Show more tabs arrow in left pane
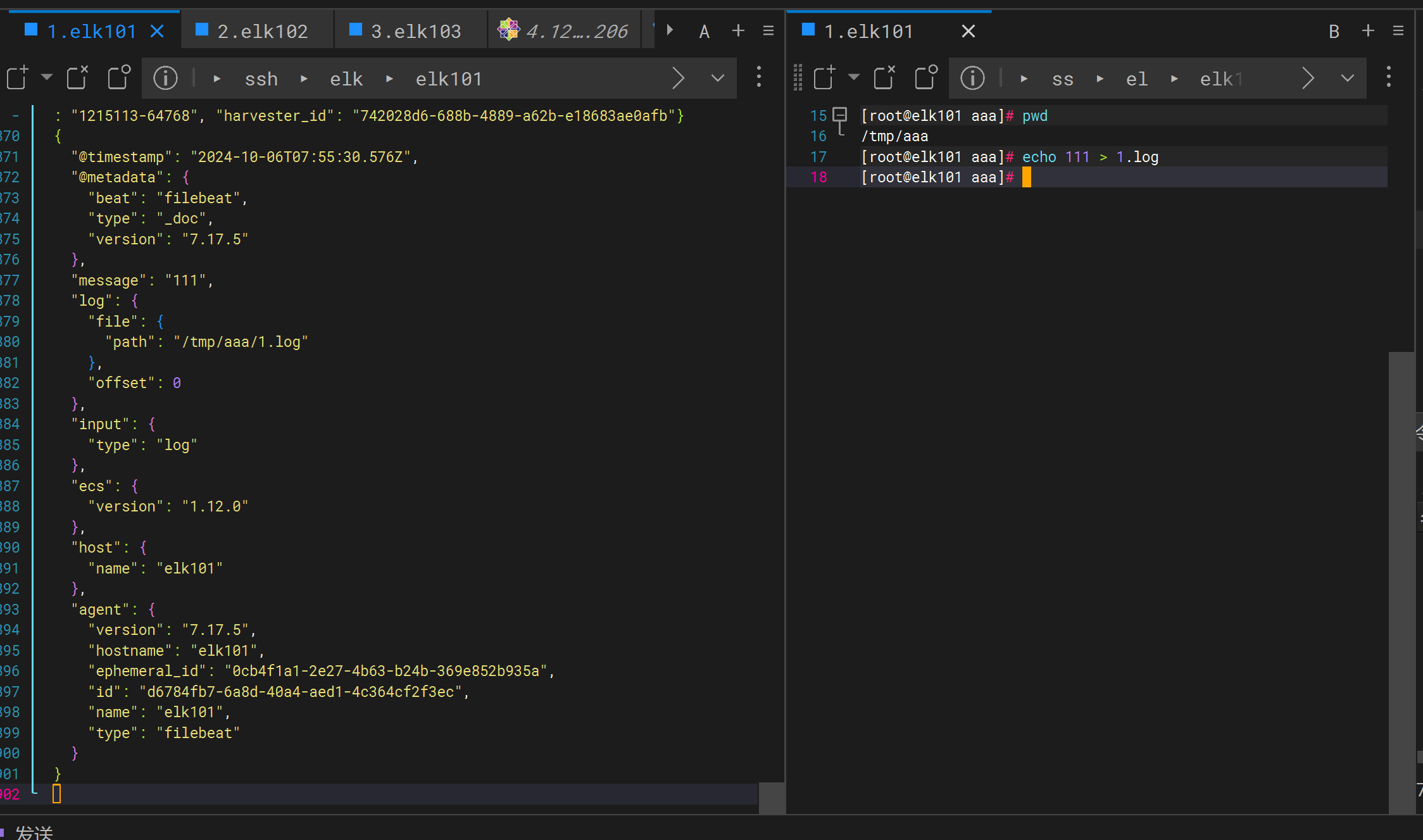 pyautogui.click(x=670, y=30)
